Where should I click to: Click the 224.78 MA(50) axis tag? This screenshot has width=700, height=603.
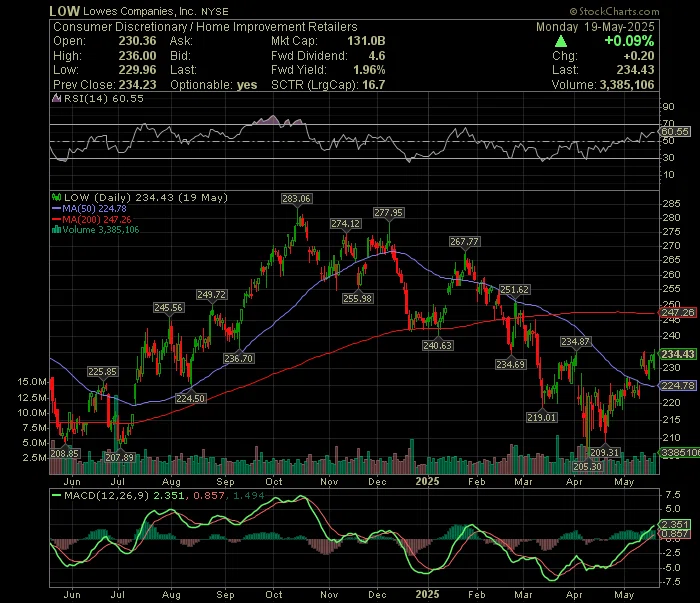click(678, 385)
